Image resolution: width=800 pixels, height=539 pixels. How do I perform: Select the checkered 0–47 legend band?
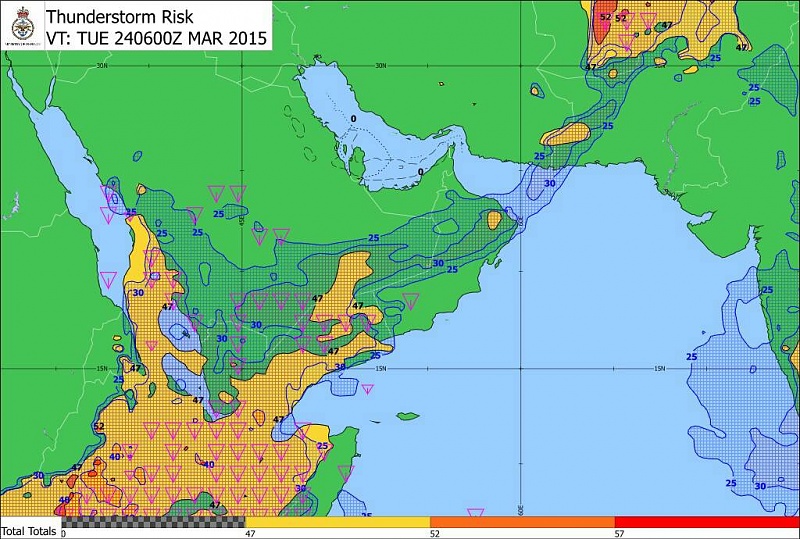pos(153,522)
